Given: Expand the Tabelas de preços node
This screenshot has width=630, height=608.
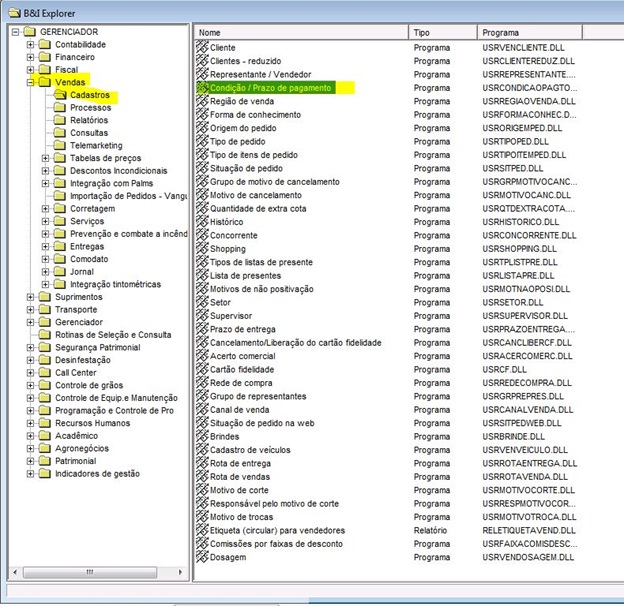Looking at the screenshot, I should 45,158.
